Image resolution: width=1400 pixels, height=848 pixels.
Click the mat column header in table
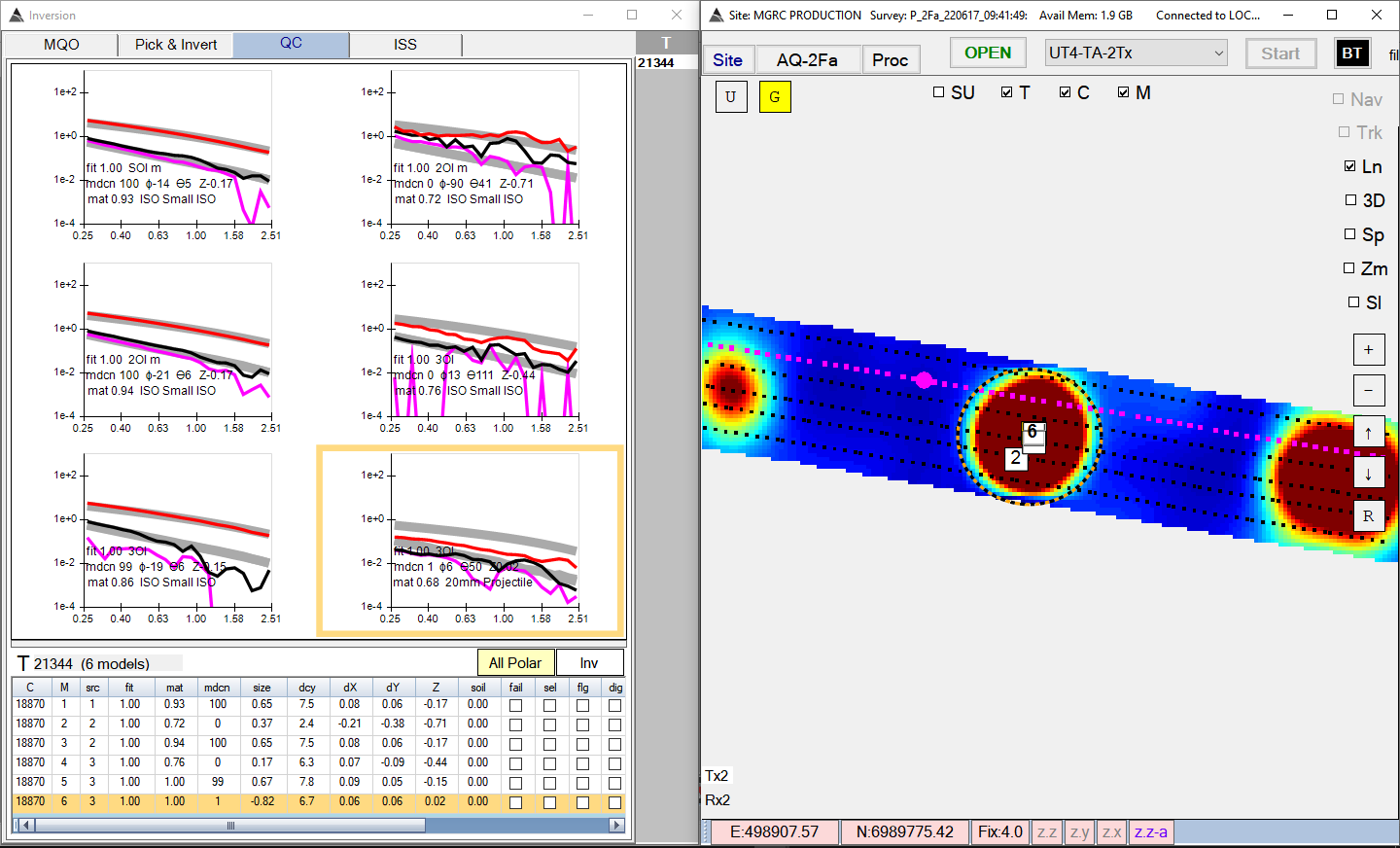pyautogui.click(x=174, y=688)
